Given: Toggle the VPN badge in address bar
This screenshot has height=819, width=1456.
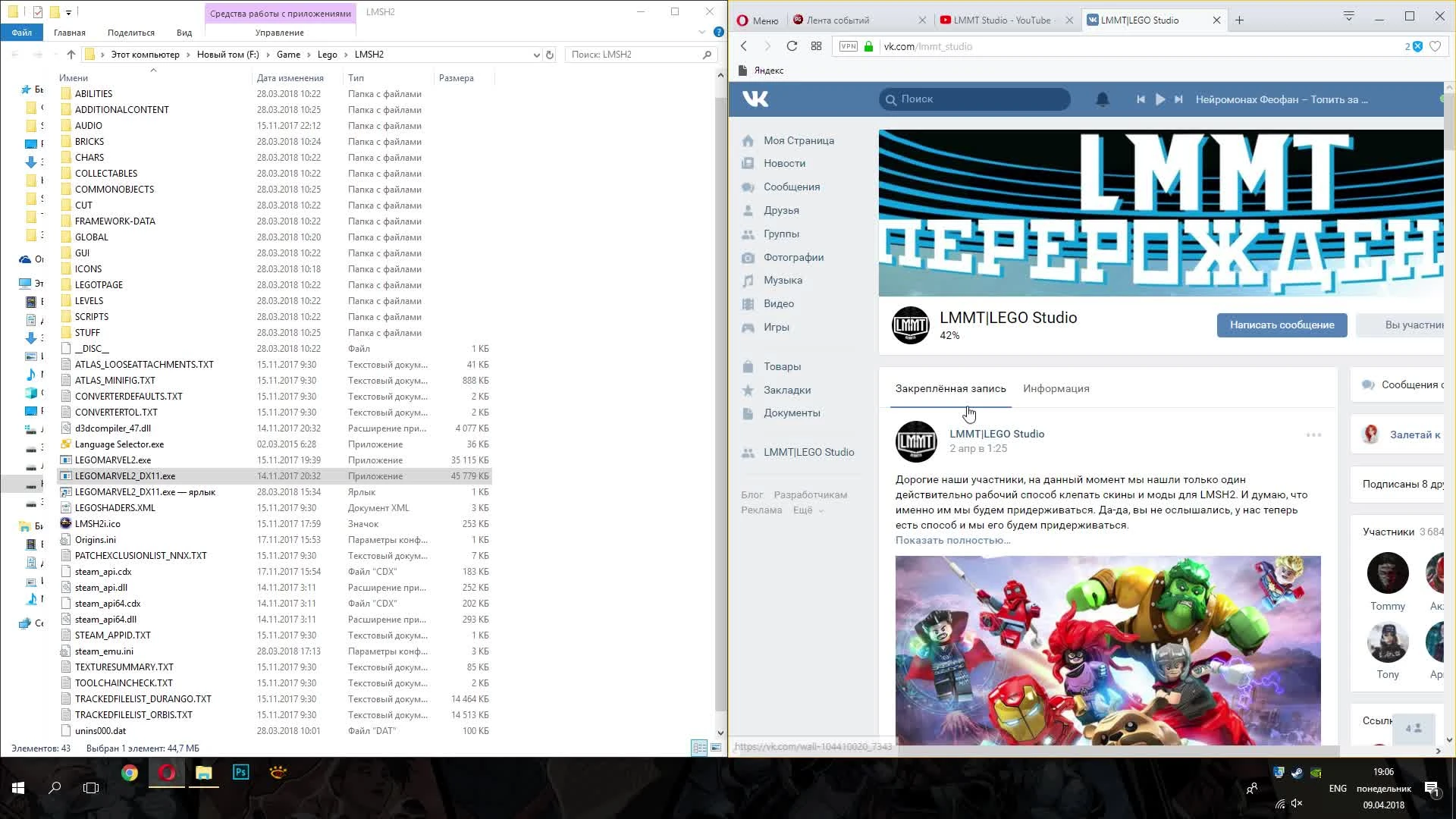Looking at the screenshot, I should [x=848, y=46].
